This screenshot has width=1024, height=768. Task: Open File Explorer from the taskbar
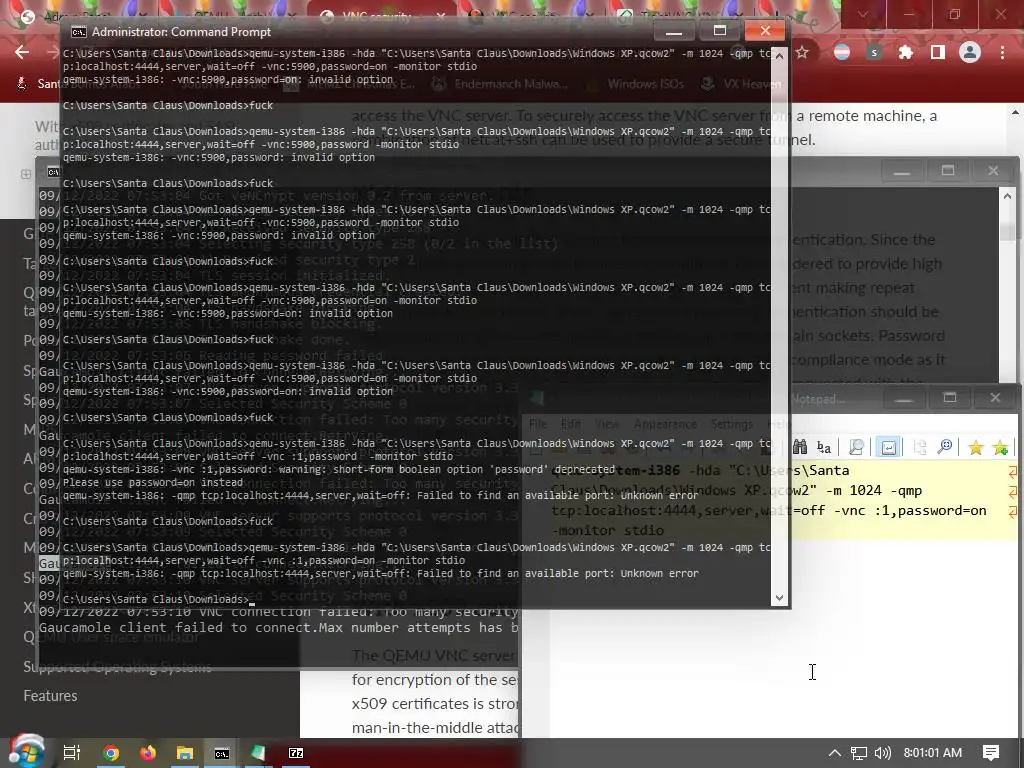[x=185, y=753]
